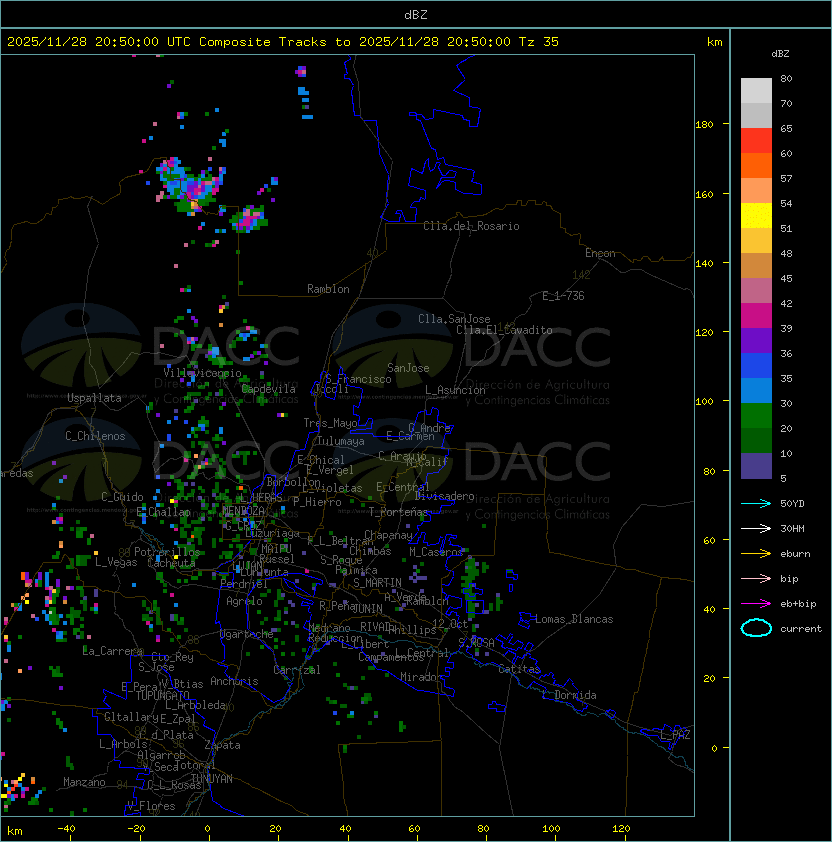The image size is (832, 842).
Task: Click the Catitas place label
Action: 519,669
